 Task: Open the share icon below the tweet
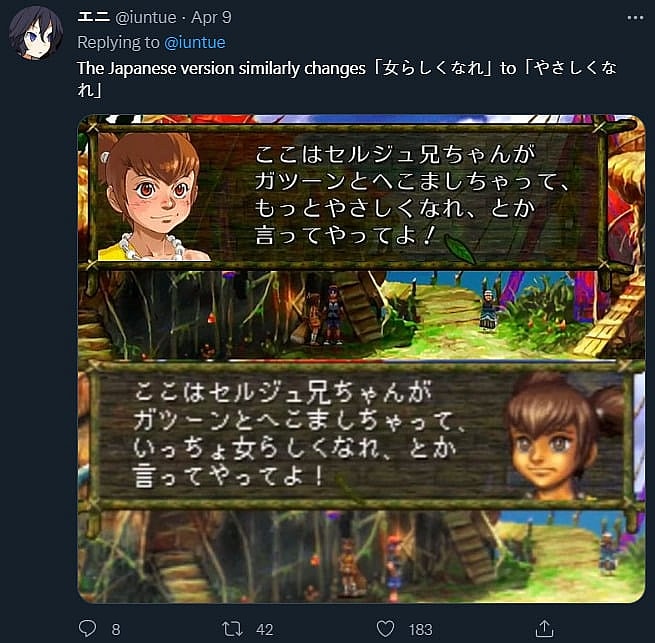(545, 628)
